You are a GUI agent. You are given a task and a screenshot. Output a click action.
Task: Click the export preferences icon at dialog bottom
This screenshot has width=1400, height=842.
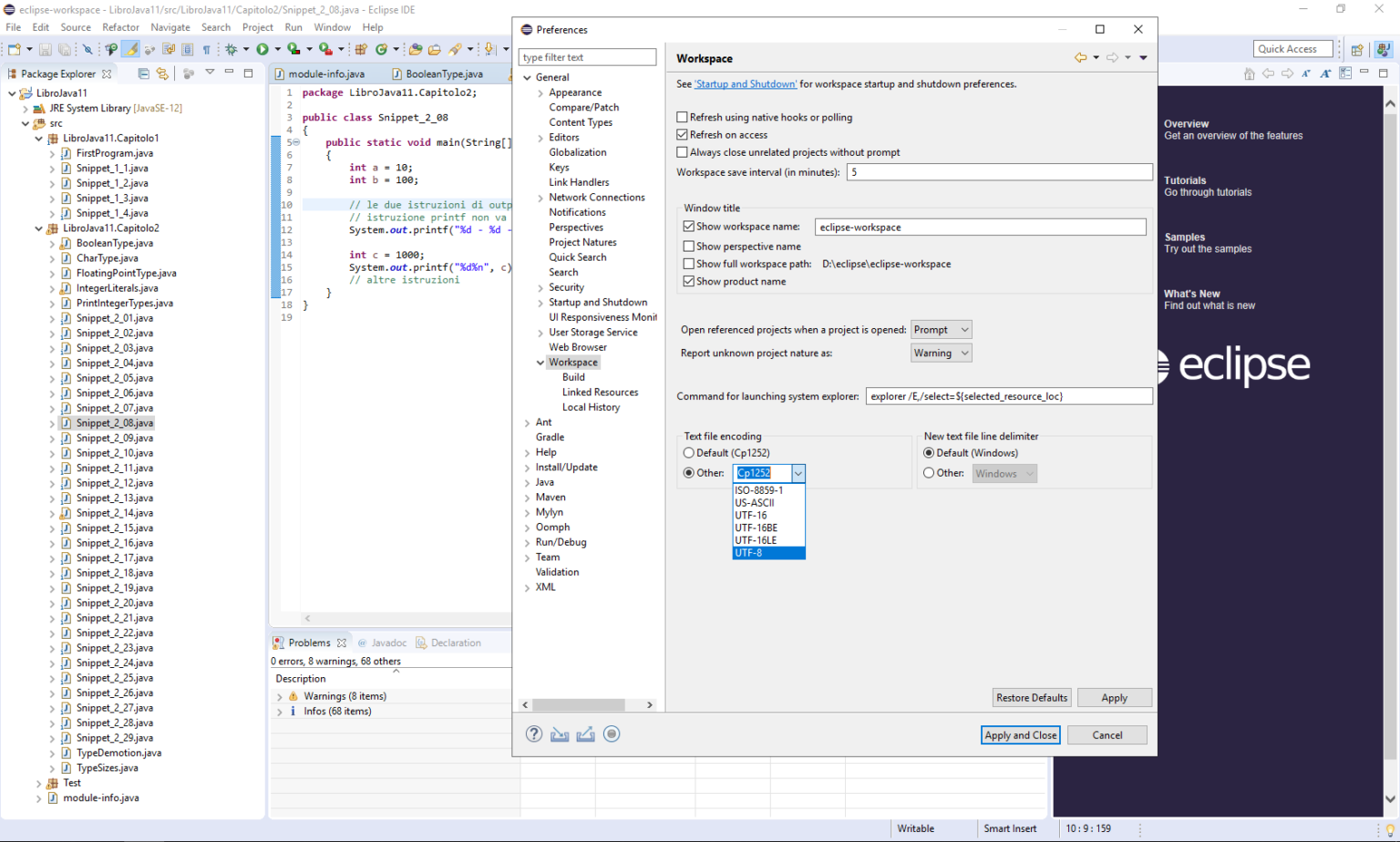586,734
